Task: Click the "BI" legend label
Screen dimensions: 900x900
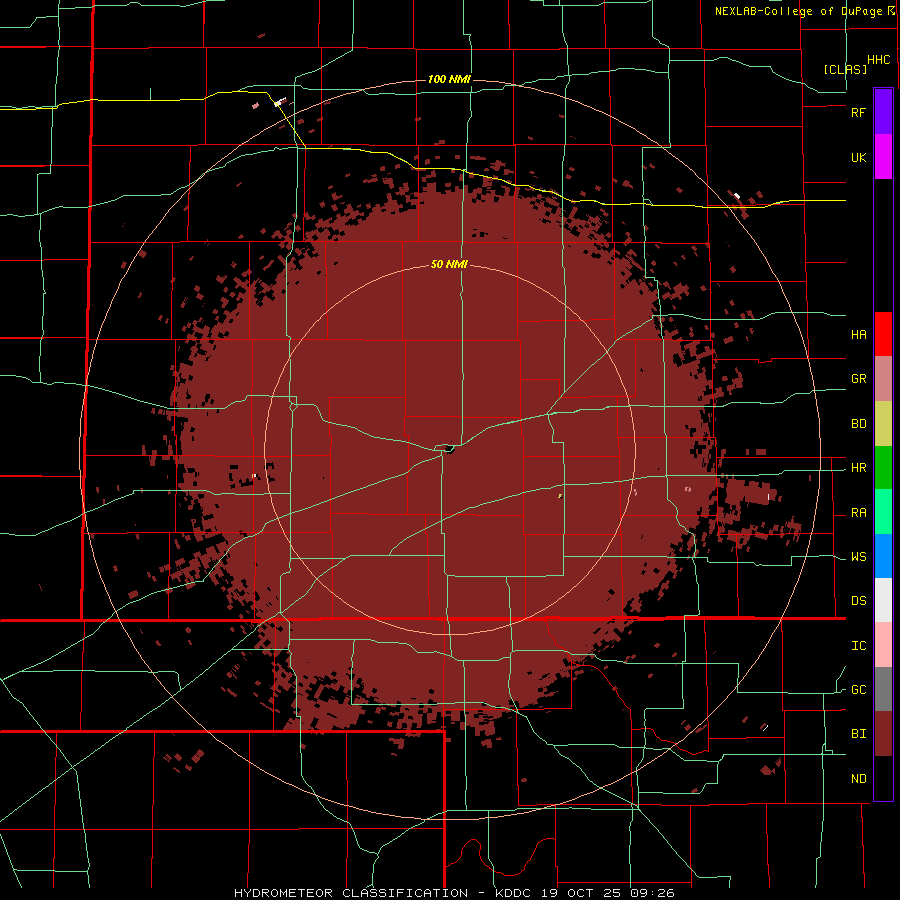Action: pyautogui.click(x=858, y=734)
